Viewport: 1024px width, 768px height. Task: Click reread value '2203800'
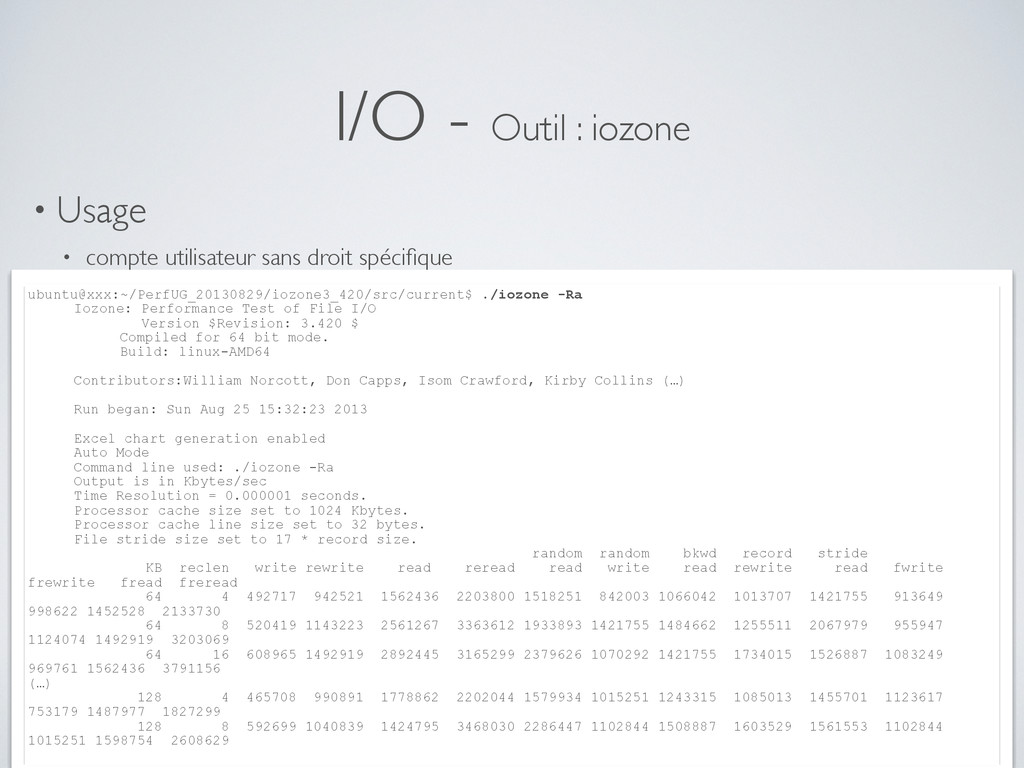[485, 597]
